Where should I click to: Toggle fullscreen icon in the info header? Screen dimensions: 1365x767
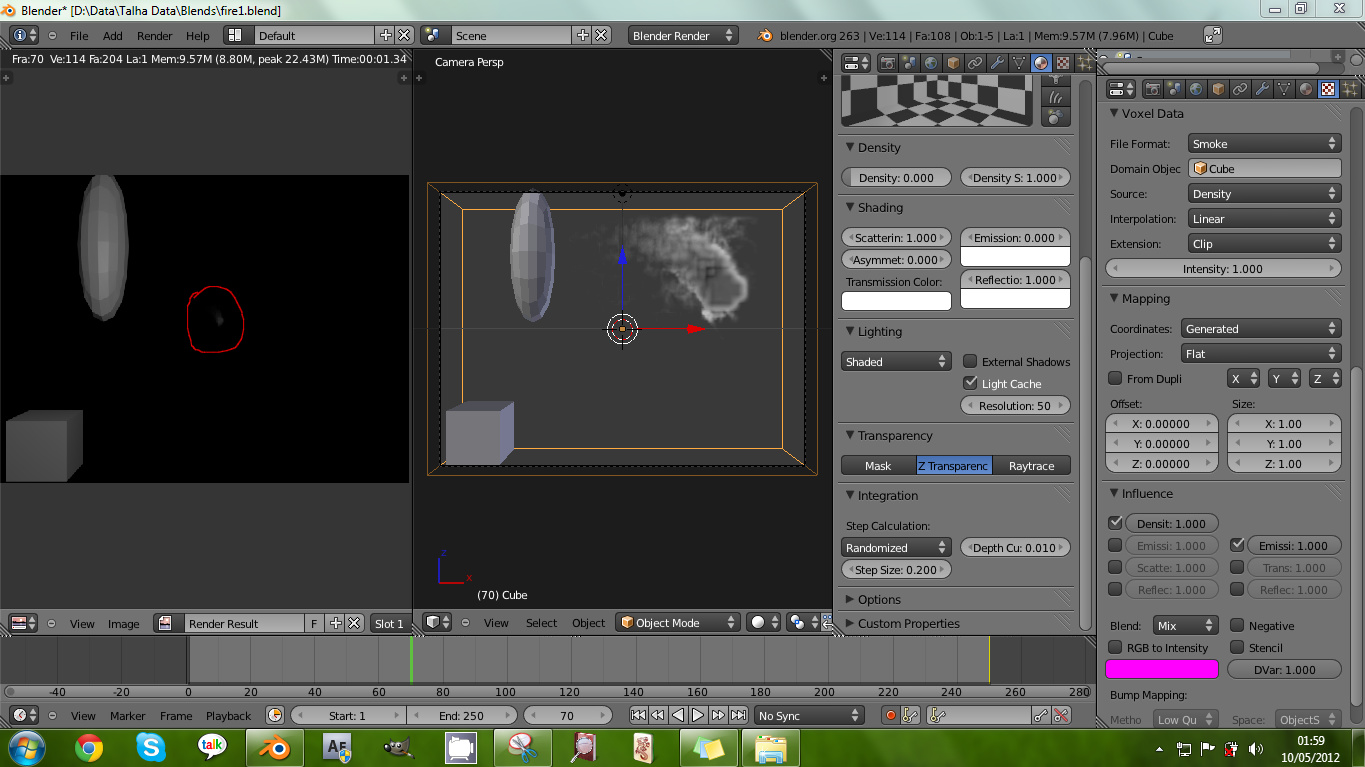click(1213, 35)
